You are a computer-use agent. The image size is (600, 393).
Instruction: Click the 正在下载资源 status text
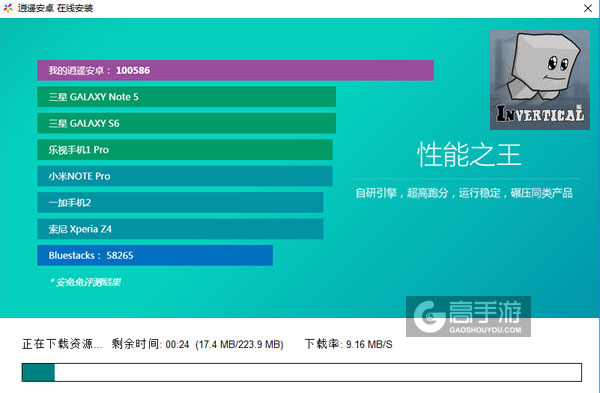[62, 344]
